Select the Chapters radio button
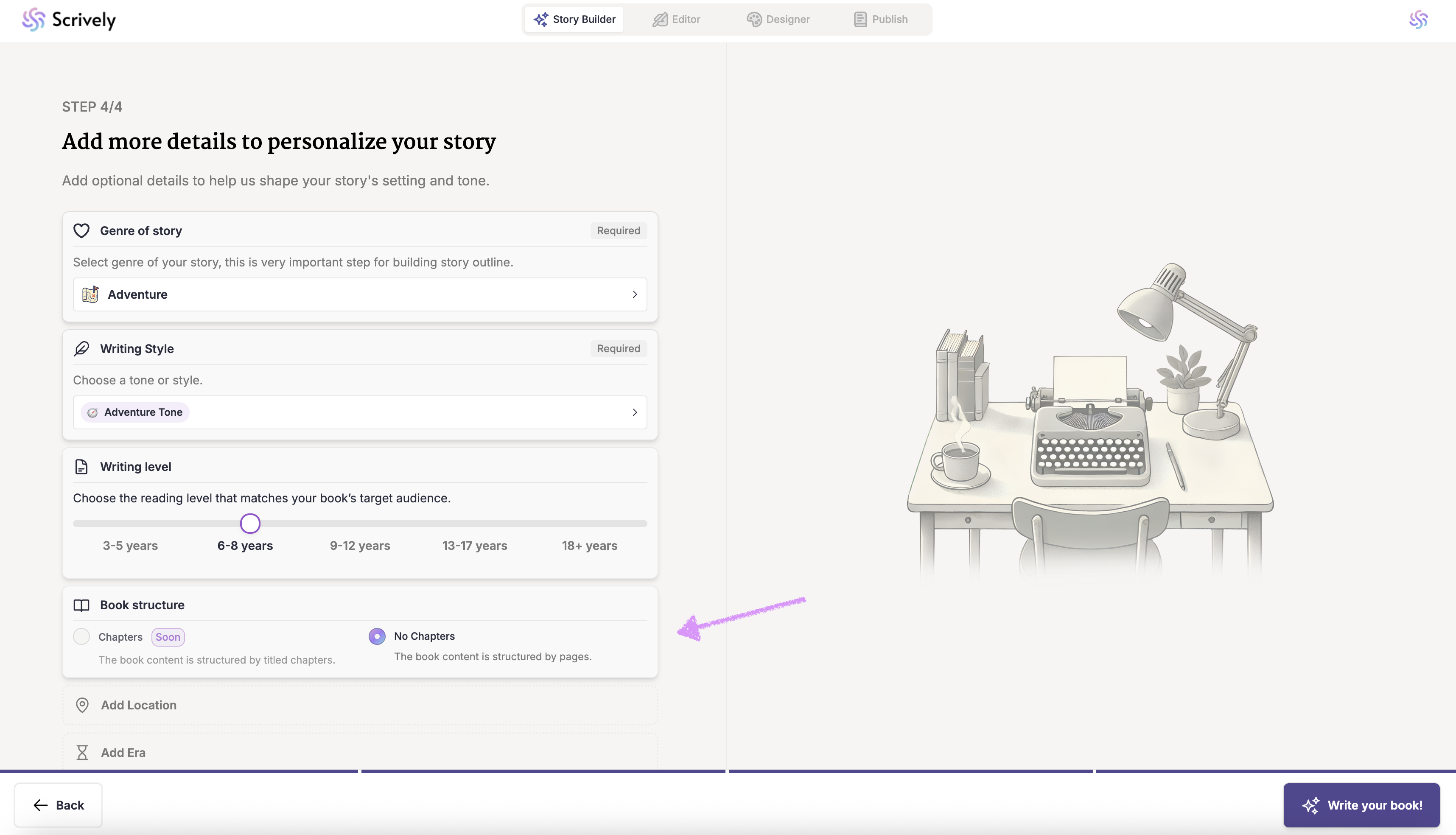Image resolution: width=1456 pixels, height=835 pixels. tap(81, 636)
